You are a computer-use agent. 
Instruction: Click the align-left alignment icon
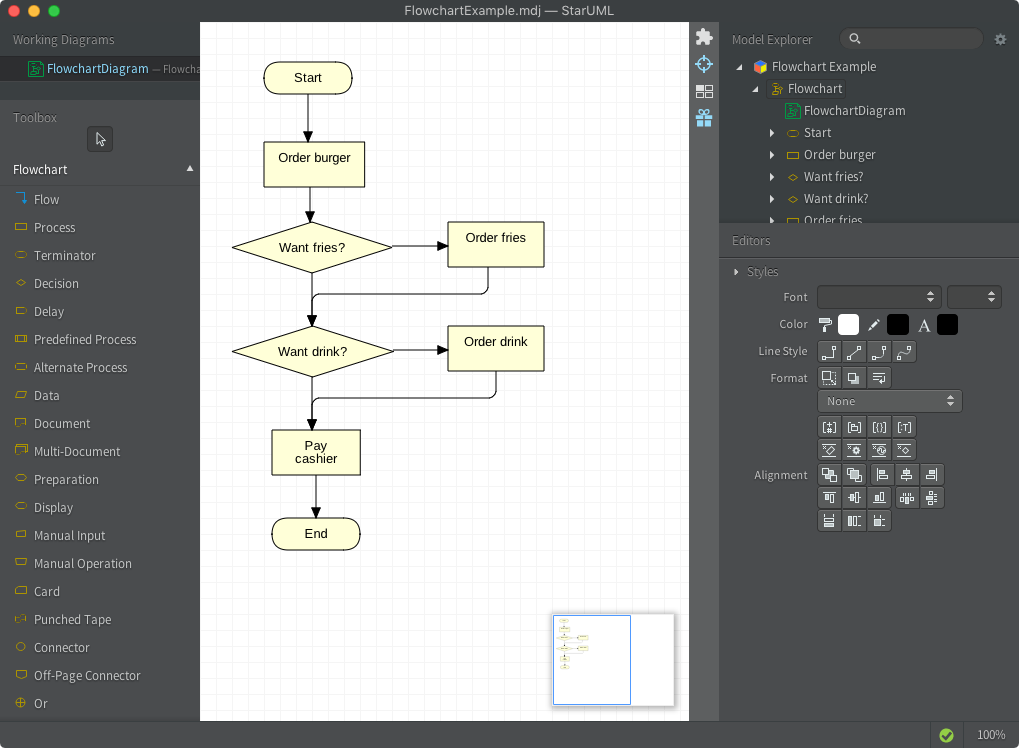[x=881, y=474]
